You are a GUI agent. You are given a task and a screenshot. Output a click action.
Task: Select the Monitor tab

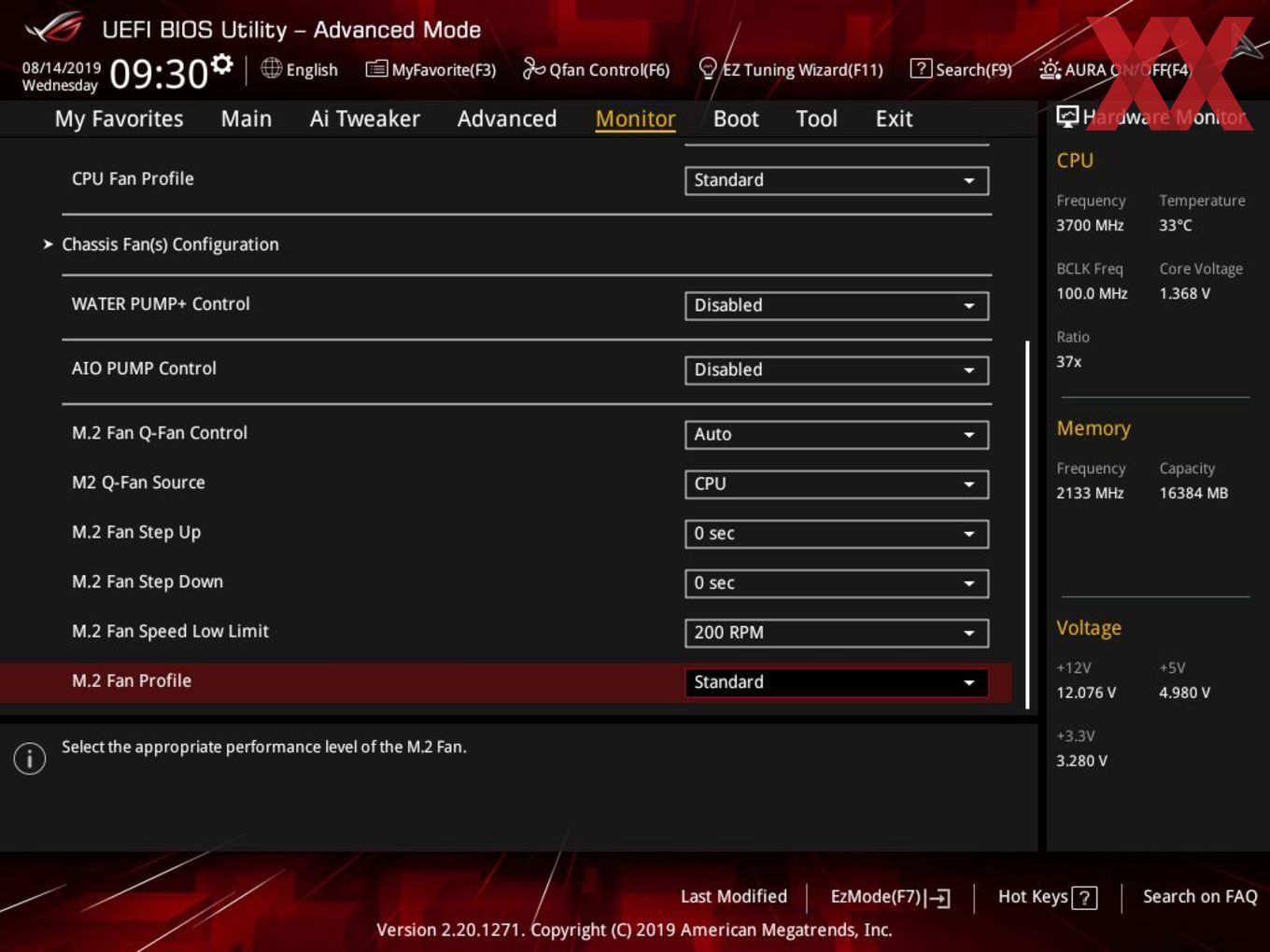click(x=635, y=119)
